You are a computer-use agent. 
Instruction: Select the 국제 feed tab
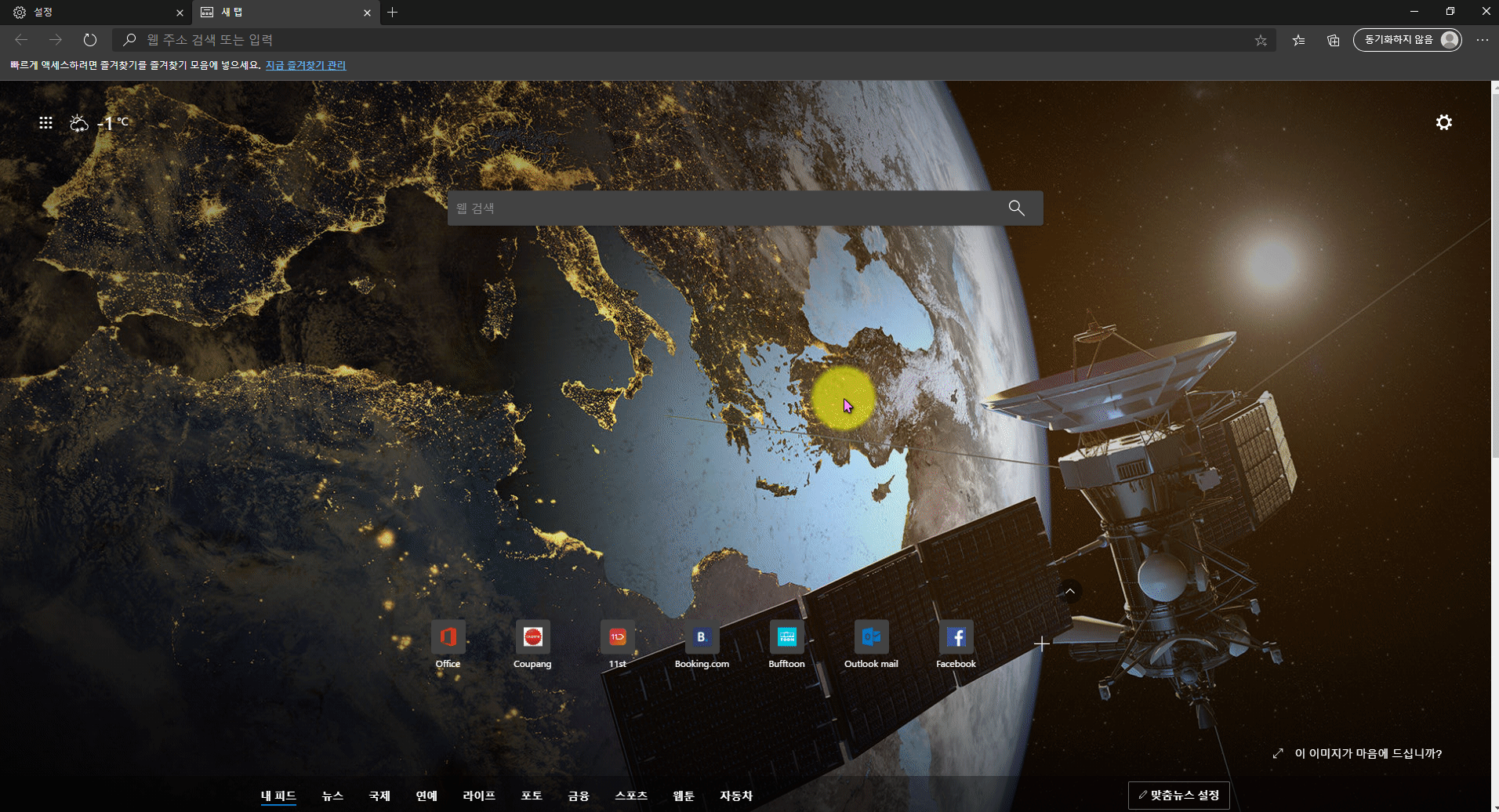tap(379, 796)
